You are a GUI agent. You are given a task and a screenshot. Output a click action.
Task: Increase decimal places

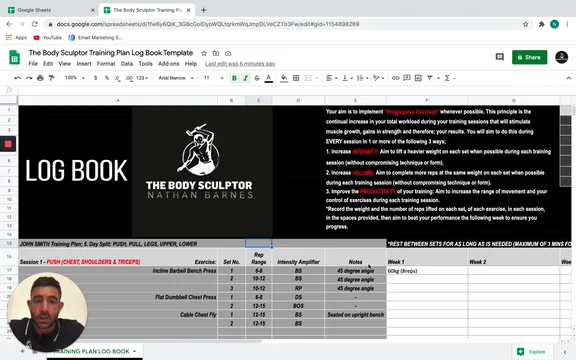pos(129,78)
